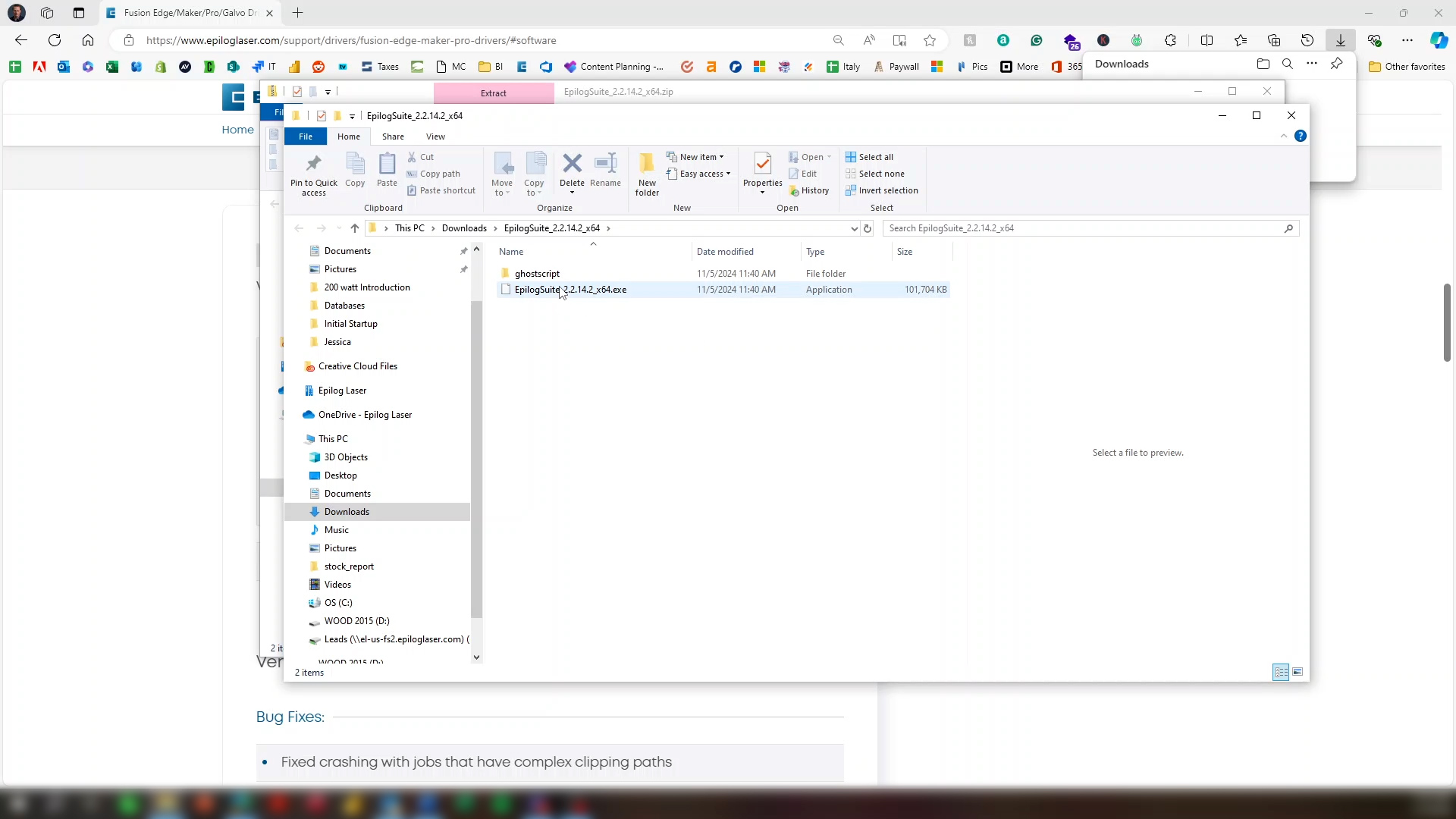Refresh the folder address bar
This screenshot has width=1456, height=819.
pos(868,228)
